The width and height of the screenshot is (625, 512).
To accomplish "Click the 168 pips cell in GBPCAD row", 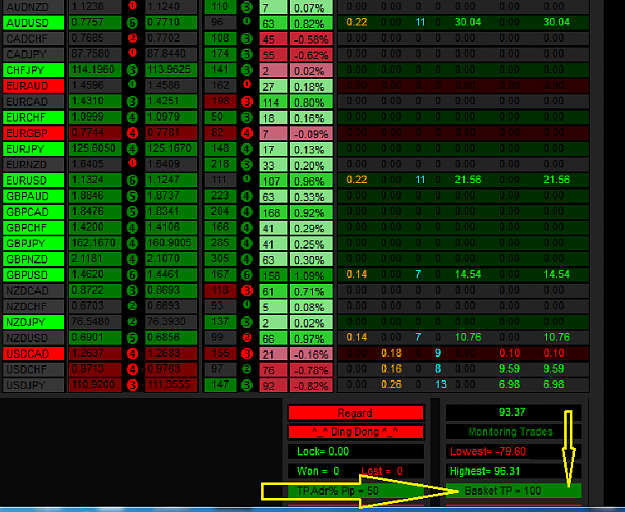I will point(273,212).
